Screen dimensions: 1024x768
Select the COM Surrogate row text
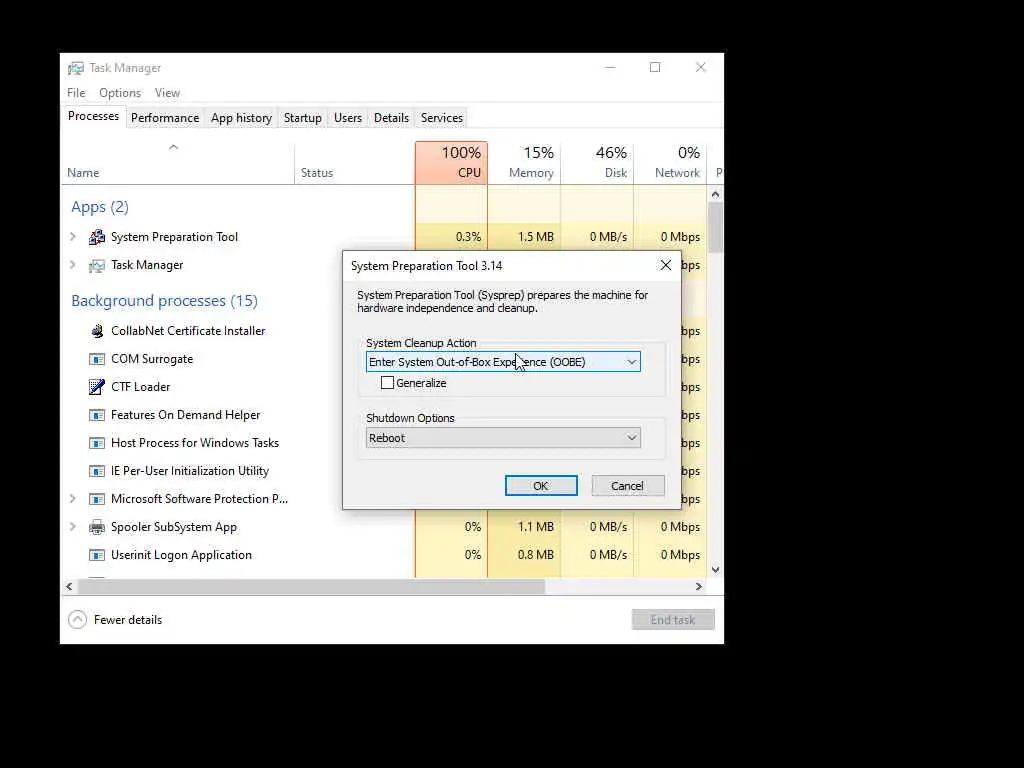click(152, 359)
